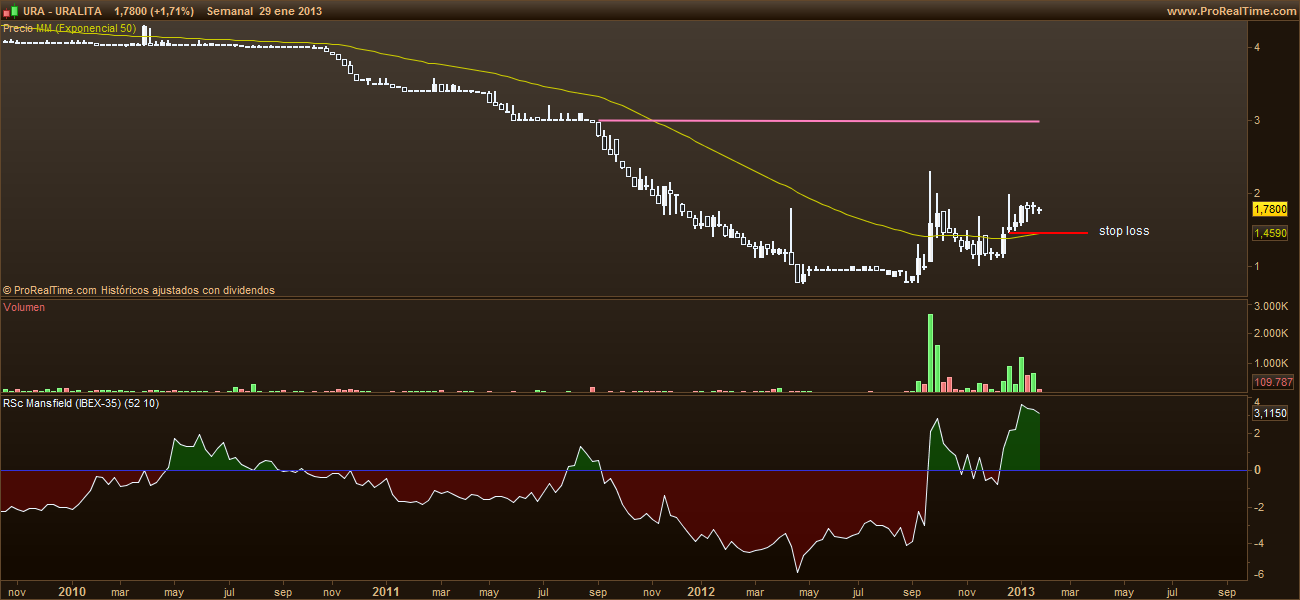Click the ProRealTime.com Históricos ajustados copyright text

pos(138,290)
